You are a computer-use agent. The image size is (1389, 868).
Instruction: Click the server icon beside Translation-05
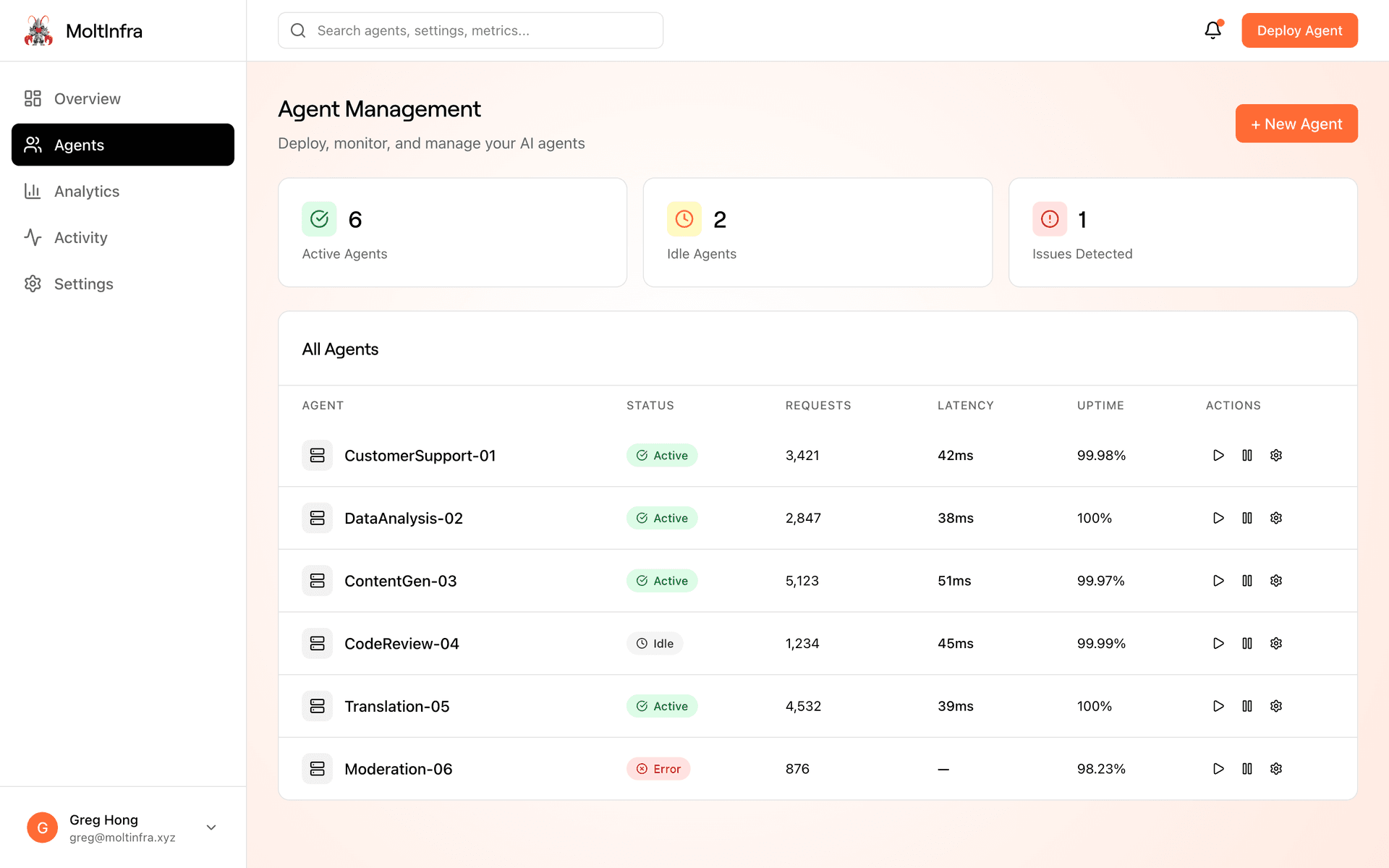click(x=317, y=706)
